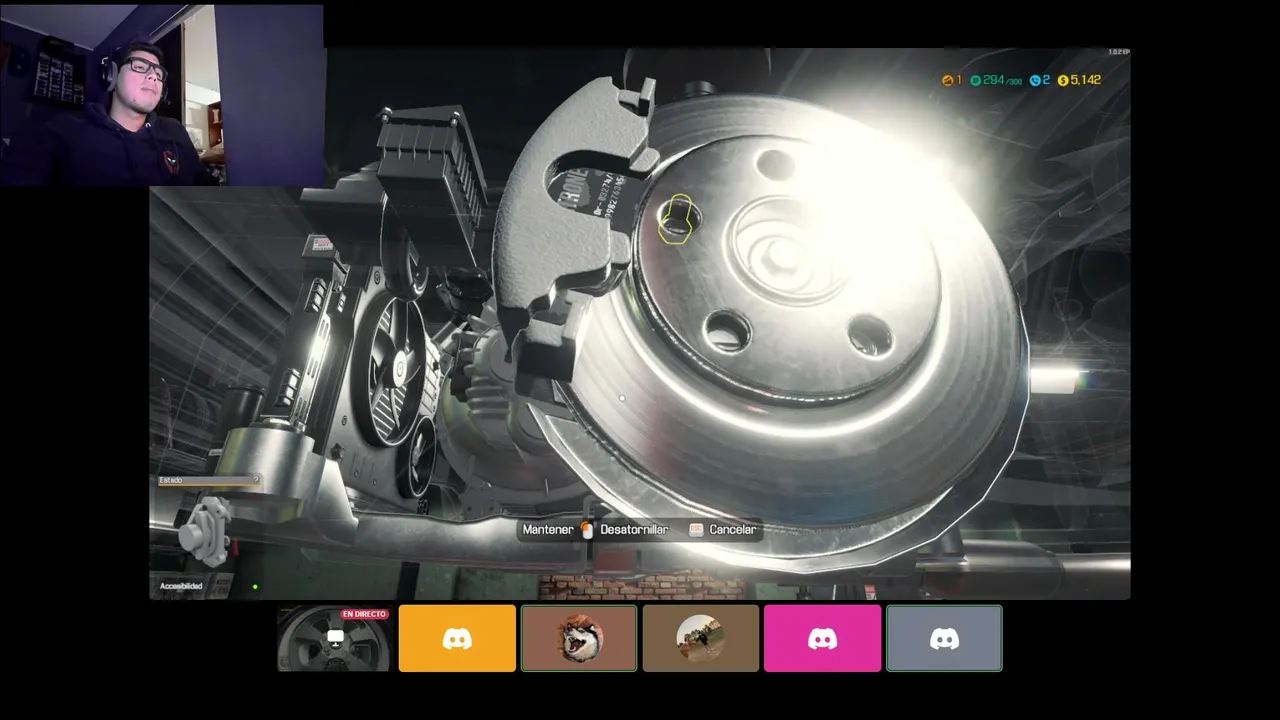Click the 5,142 money balance
The height and width of the screenshot is (720, 1280).
(1085, 80)
